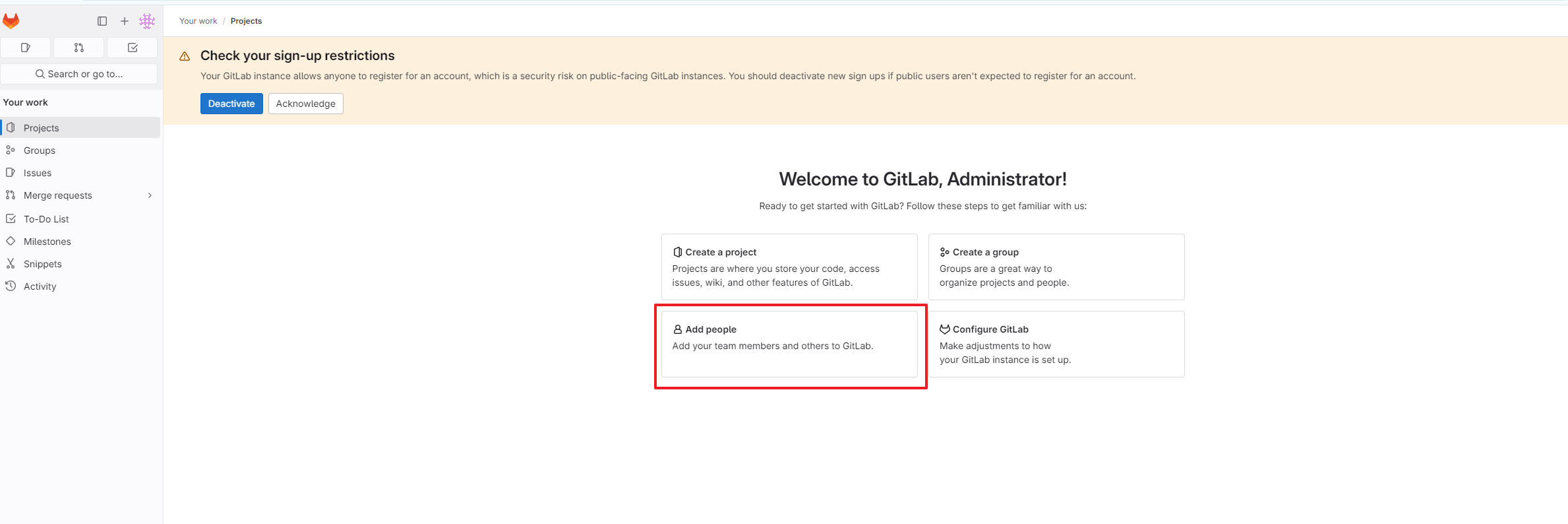Click the Acknowledge button

(306, 104)
